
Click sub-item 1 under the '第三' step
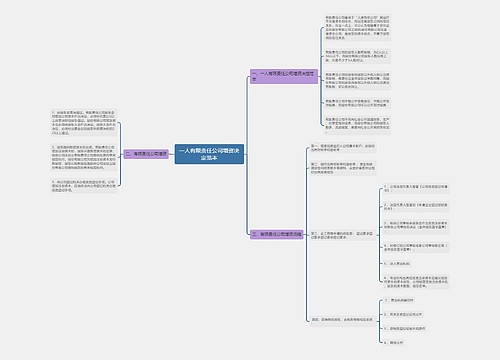click(416, 189)
